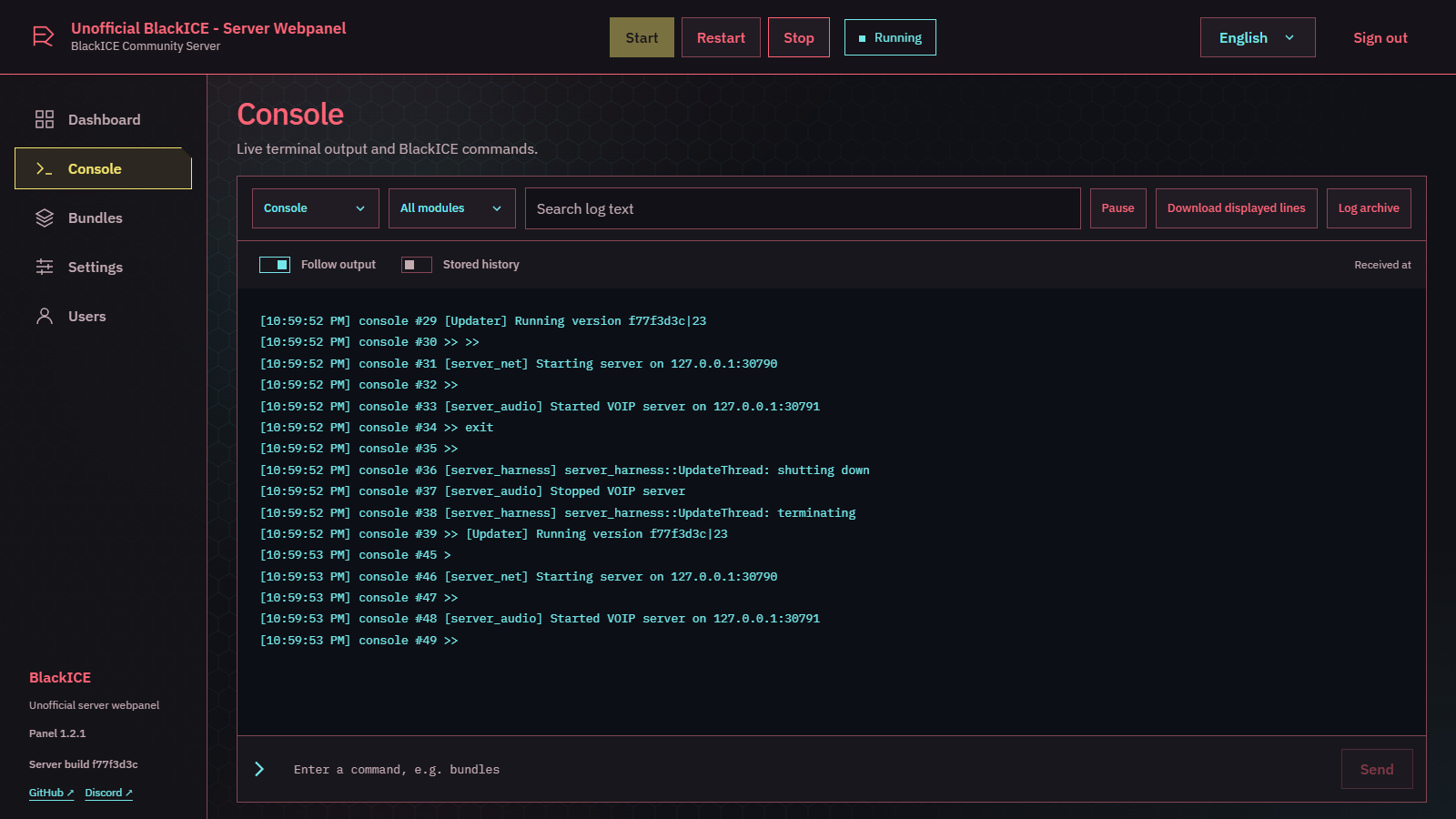The height and width of the screenshot is (819, 1456).
Task: Go to the Dashboard page
Action: pos(103,119)
